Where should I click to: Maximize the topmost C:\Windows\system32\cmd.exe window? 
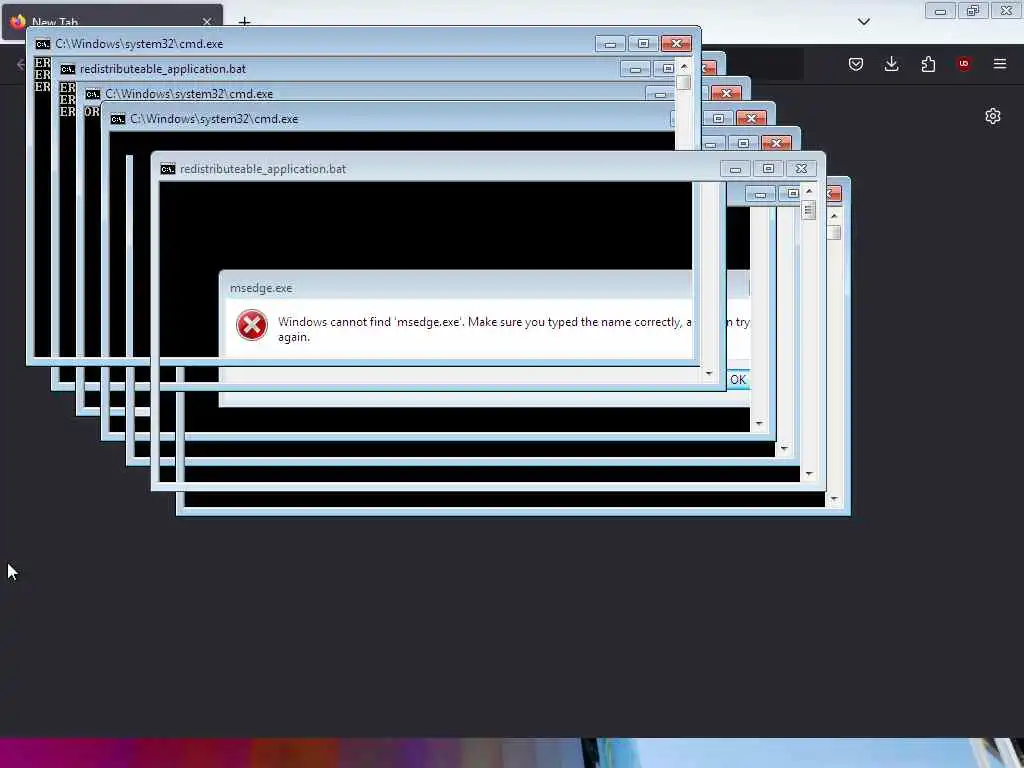click(643, 44)
